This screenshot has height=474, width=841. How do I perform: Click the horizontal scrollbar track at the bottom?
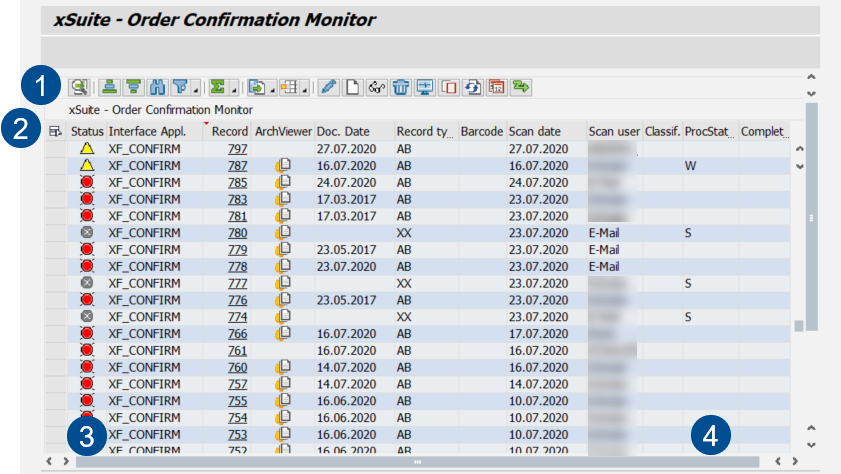[417, 462]
